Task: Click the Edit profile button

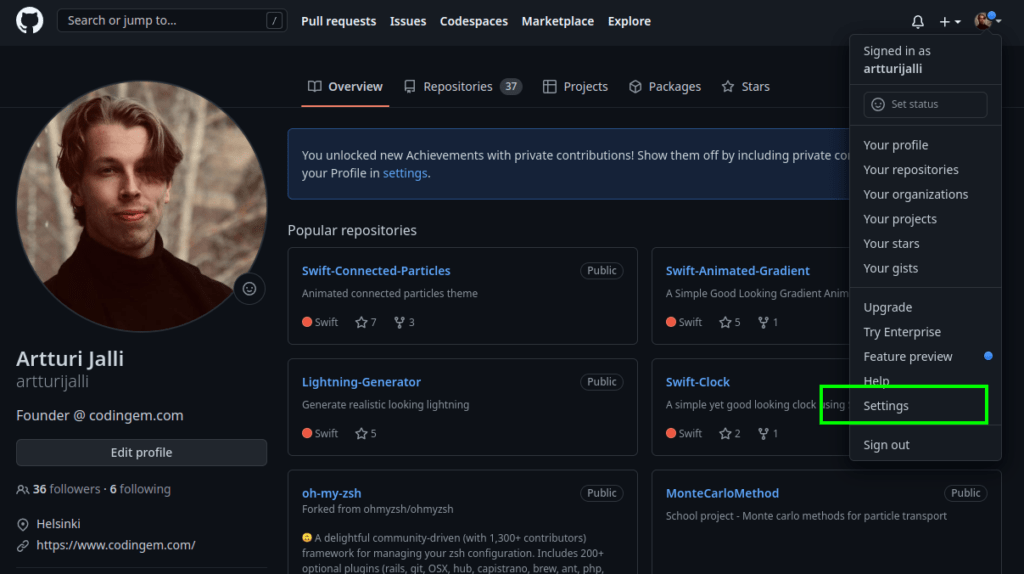Action: (142, 453)
